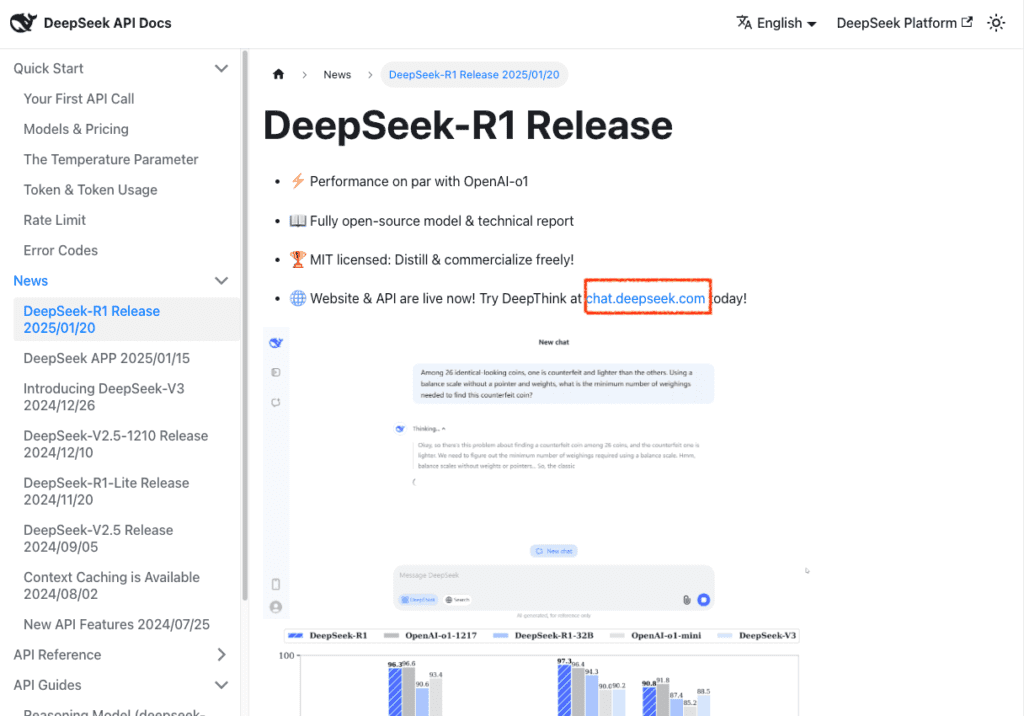Click the send button in chat screenshot
1024x716 pixels.
703,599
